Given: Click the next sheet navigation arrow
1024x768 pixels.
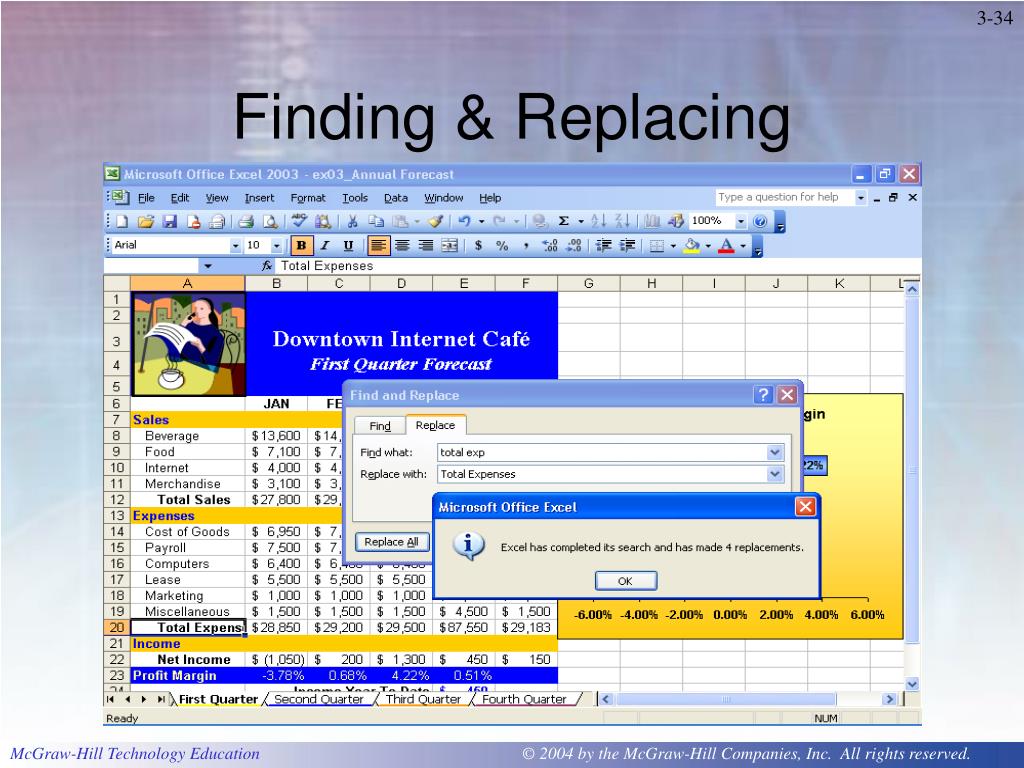Looking at the screenshot, I should tap(144, 699).
